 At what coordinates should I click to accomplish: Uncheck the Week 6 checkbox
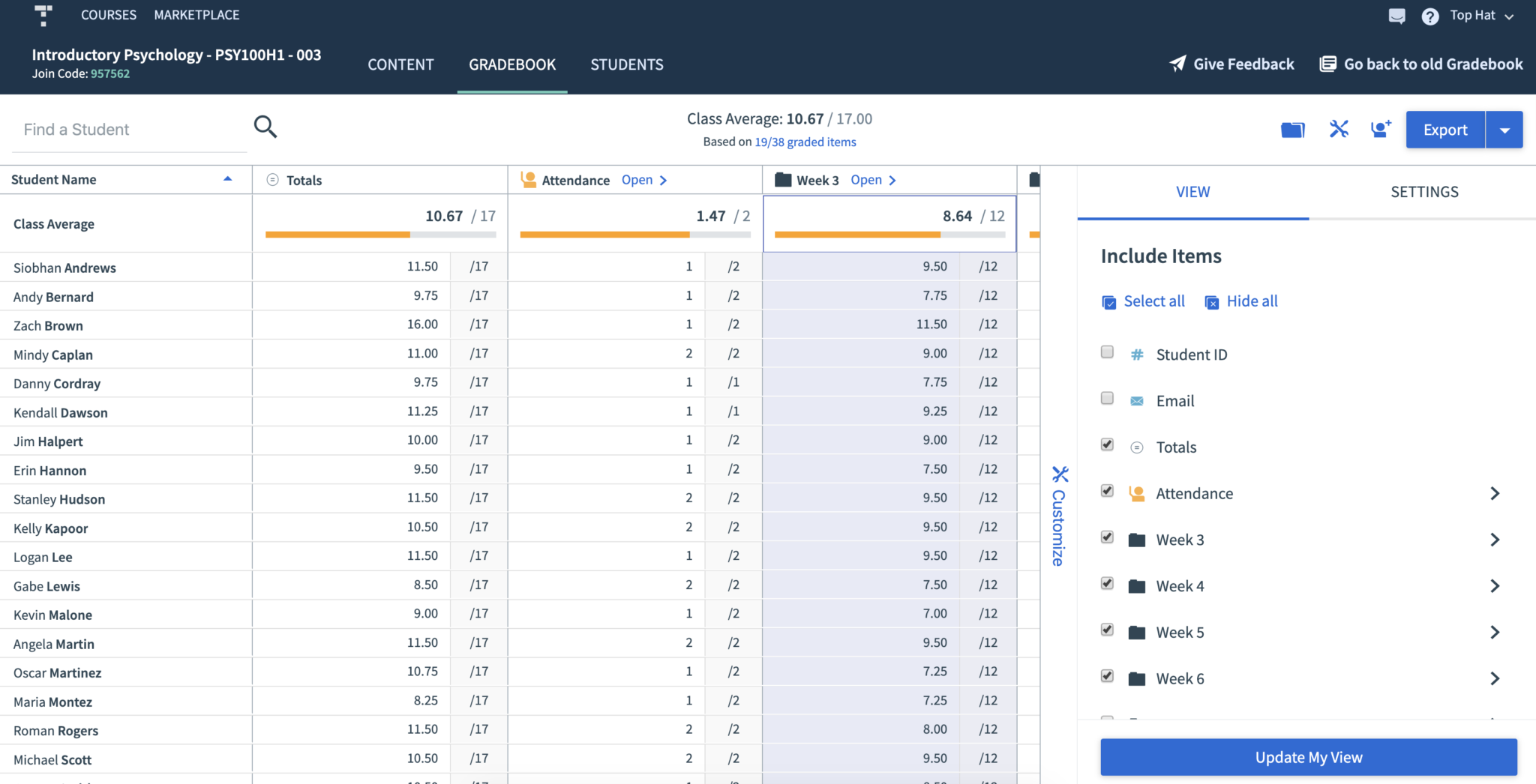pyautogui.click(x=1107, y=676)
